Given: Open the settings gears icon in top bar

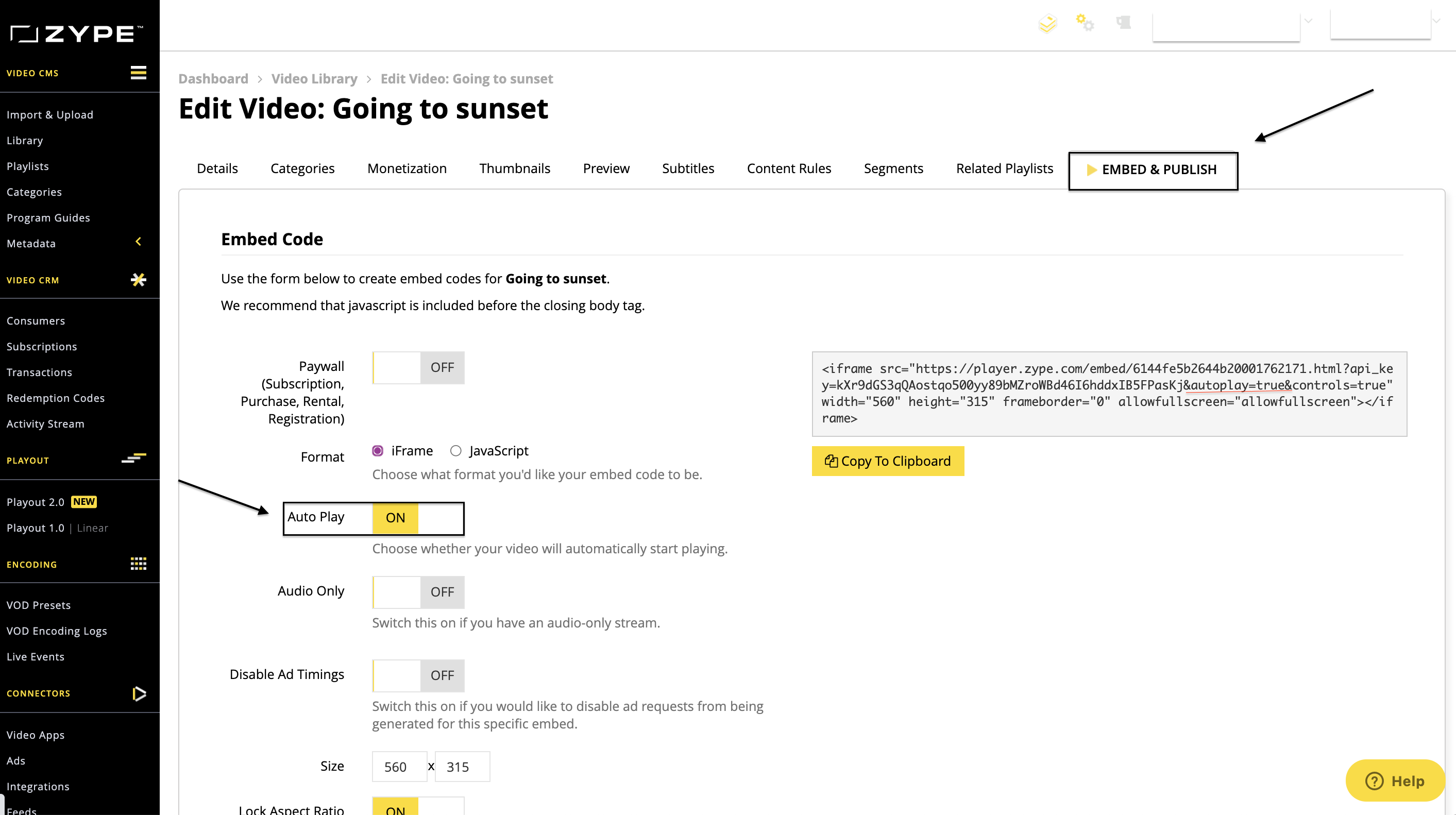Looking at the screenshot, I should 1085,23.
